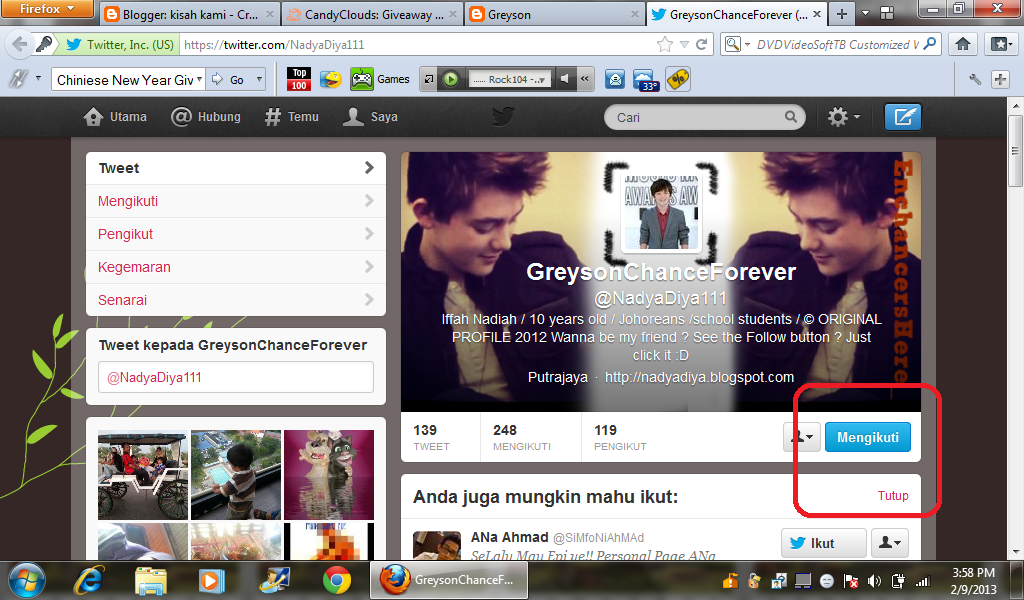The image size is (1024, 600).
Task: Open the Firefox menu button
Action: [x=48, y=8]
